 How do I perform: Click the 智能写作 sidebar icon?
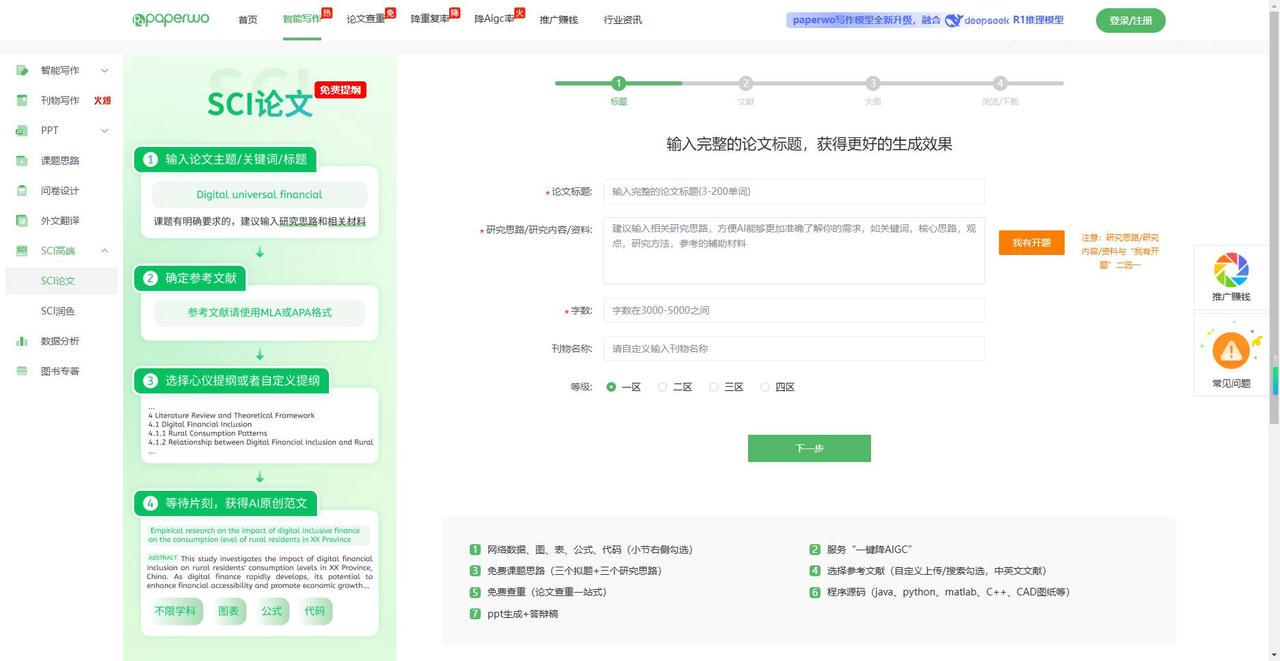pyautogui.click(x=21, y=71)
